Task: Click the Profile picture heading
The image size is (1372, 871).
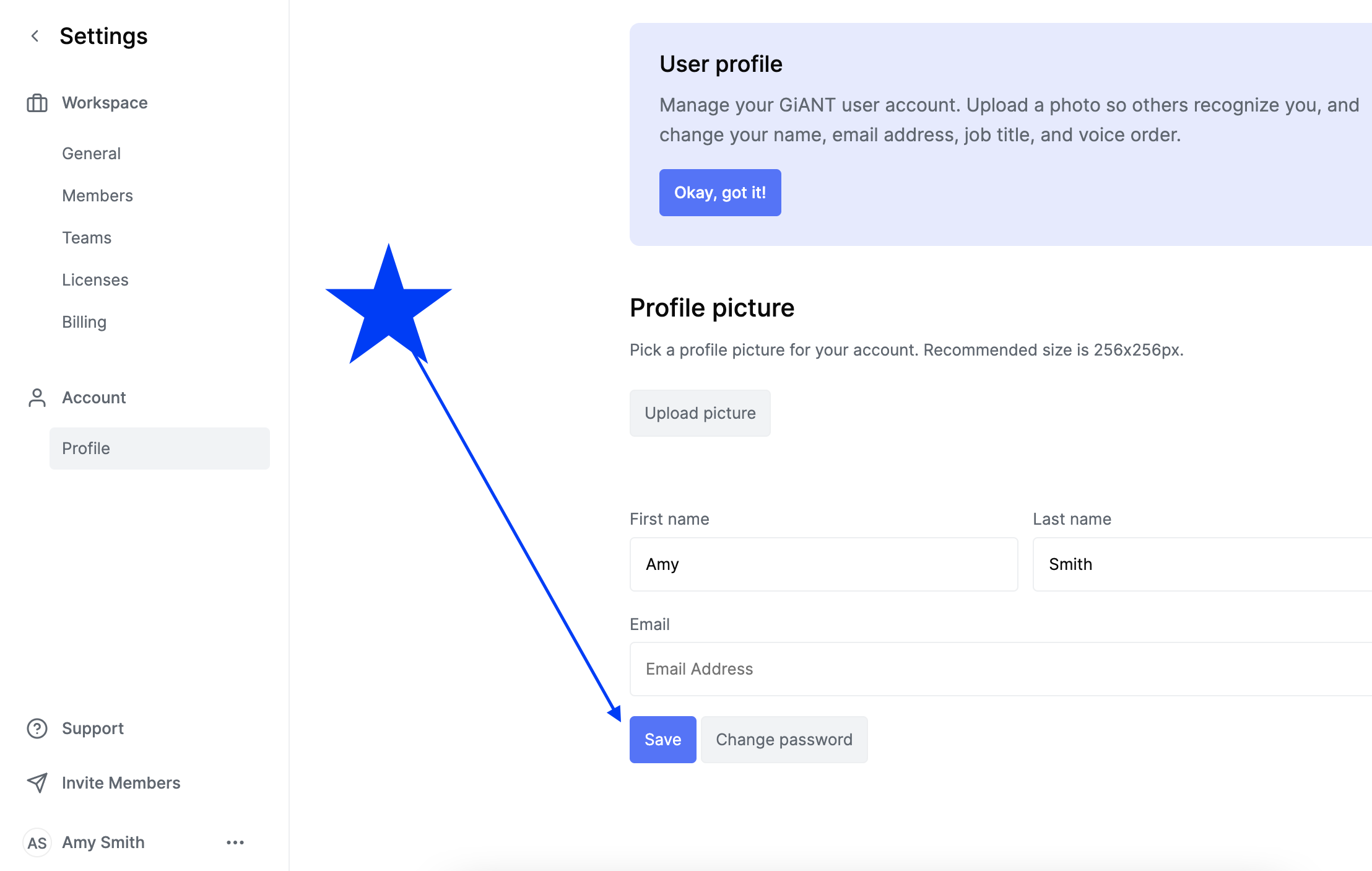Action: click(712, 308)
